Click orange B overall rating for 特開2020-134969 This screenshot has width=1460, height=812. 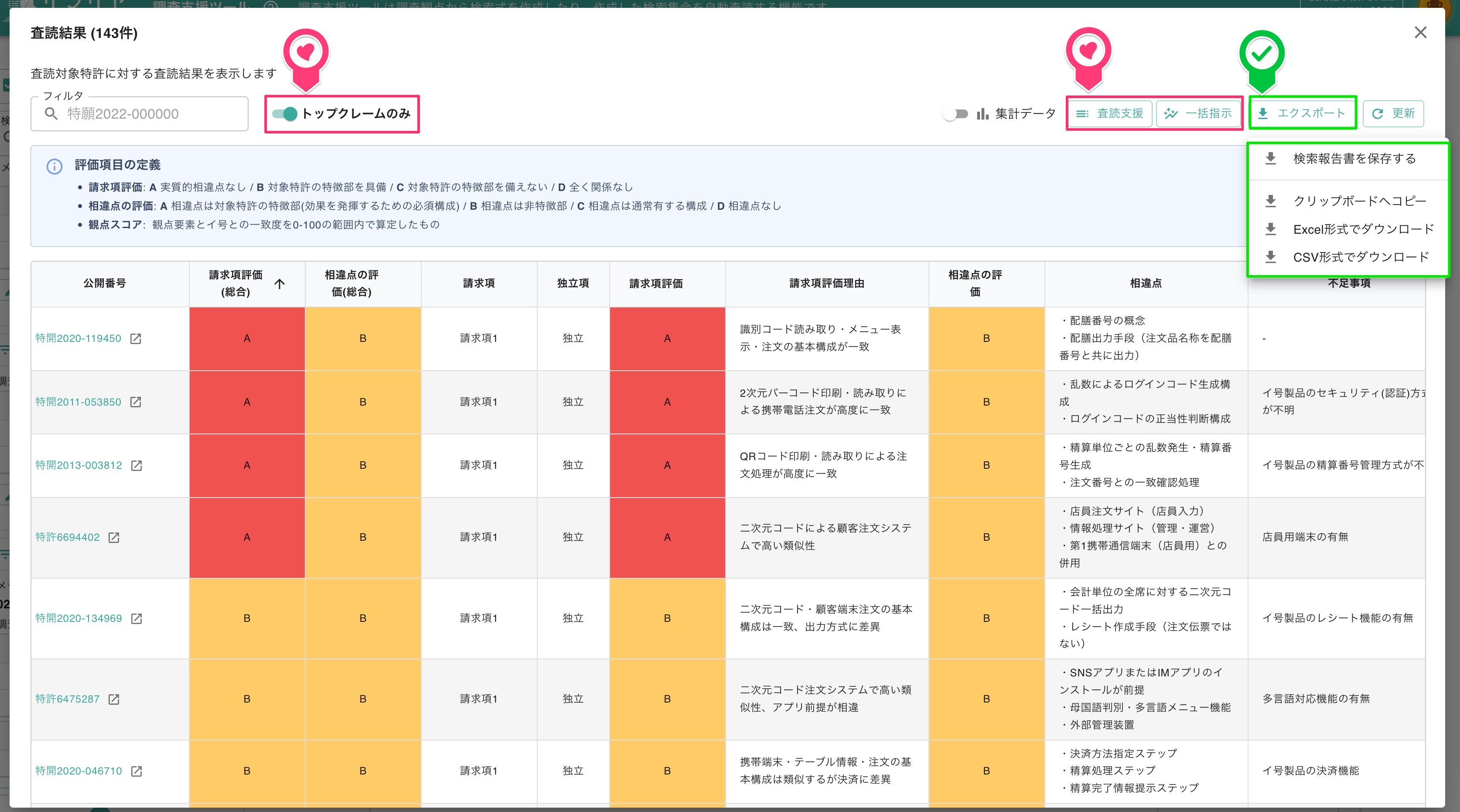[247, 618]
